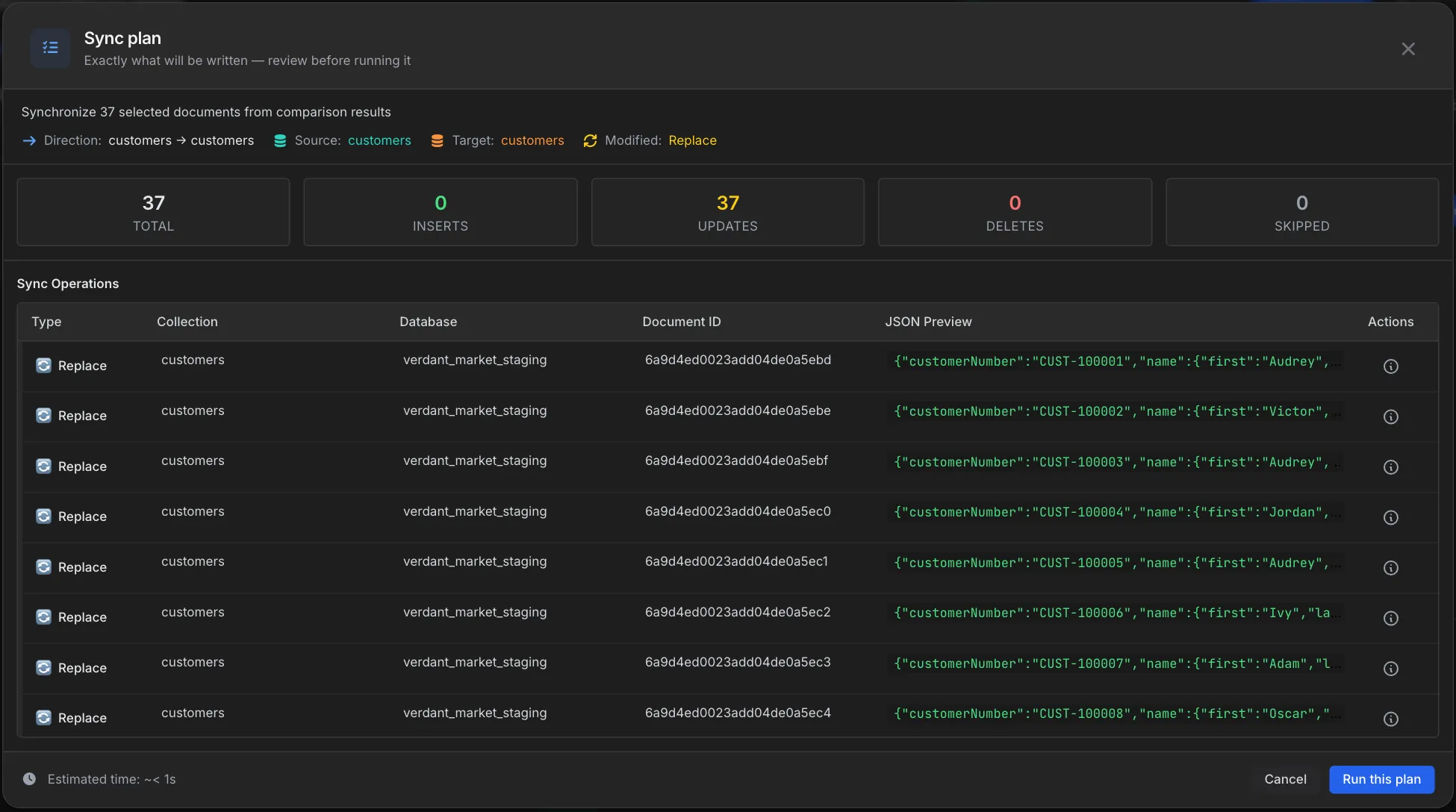
Task: Open info for CUST-100007 row
Action: point(1390,669)
